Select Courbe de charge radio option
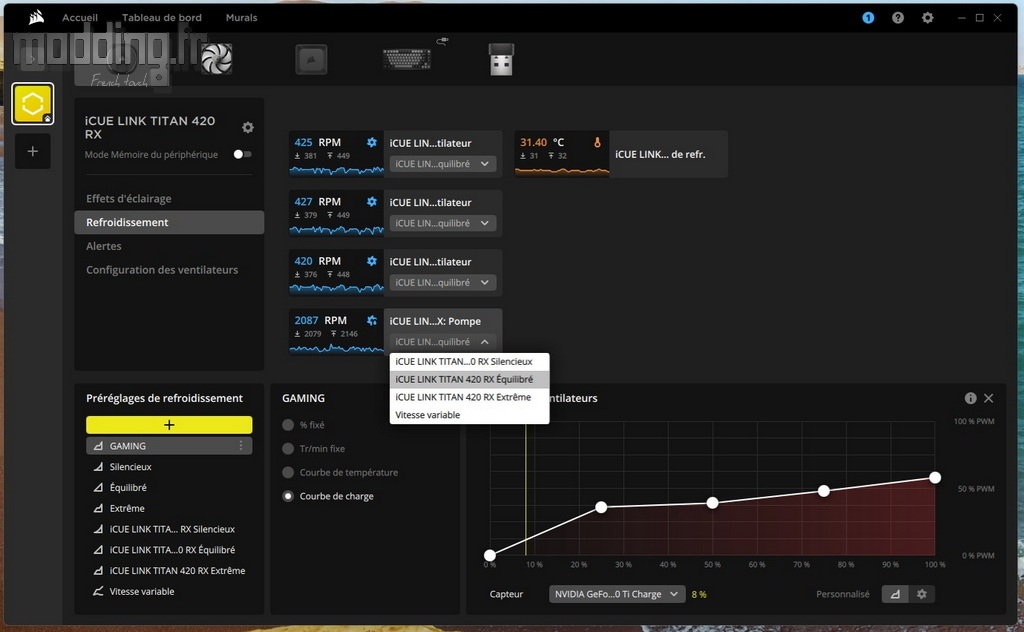Image resolution: width=1024 pixels, height=632 pixels. [288, 496]
